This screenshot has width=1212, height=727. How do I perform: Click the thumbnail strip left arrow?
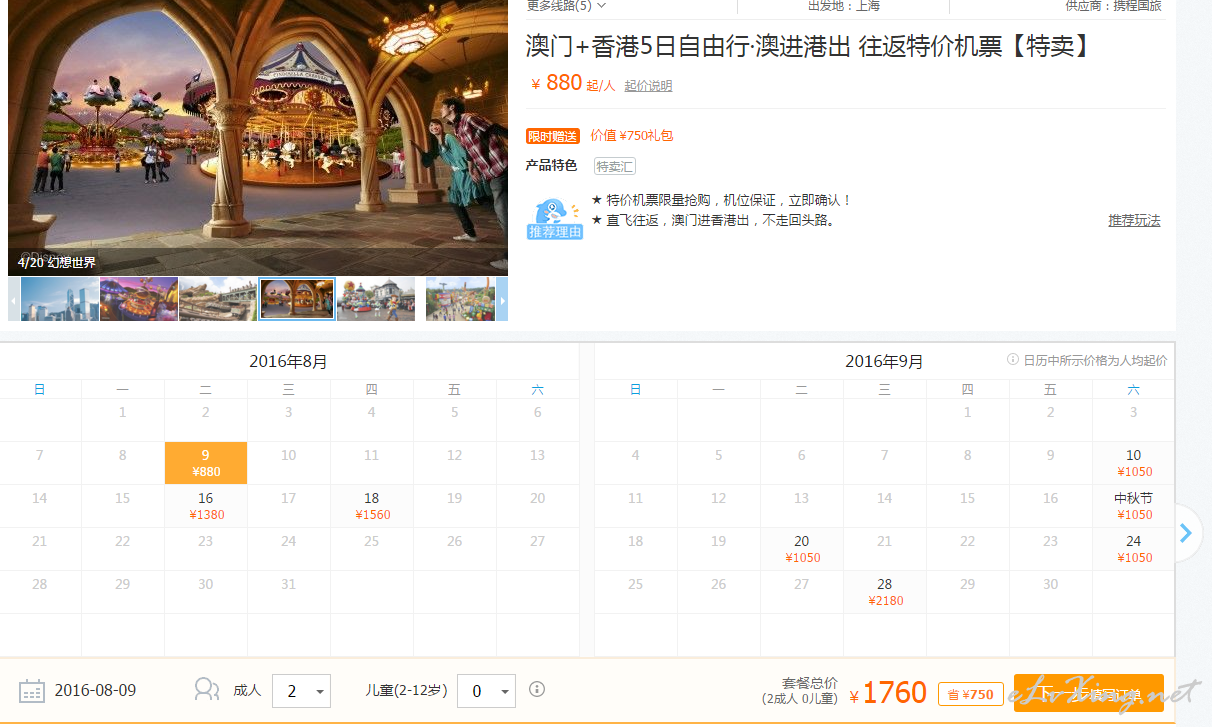click(14, 299)
